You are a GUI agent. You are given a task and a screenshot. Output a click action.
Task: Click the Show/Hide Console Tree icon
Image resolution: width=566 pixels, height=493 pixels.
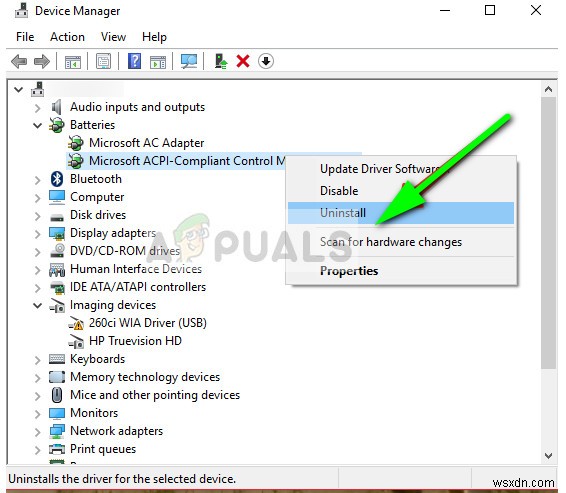click(x=73, y=62)
